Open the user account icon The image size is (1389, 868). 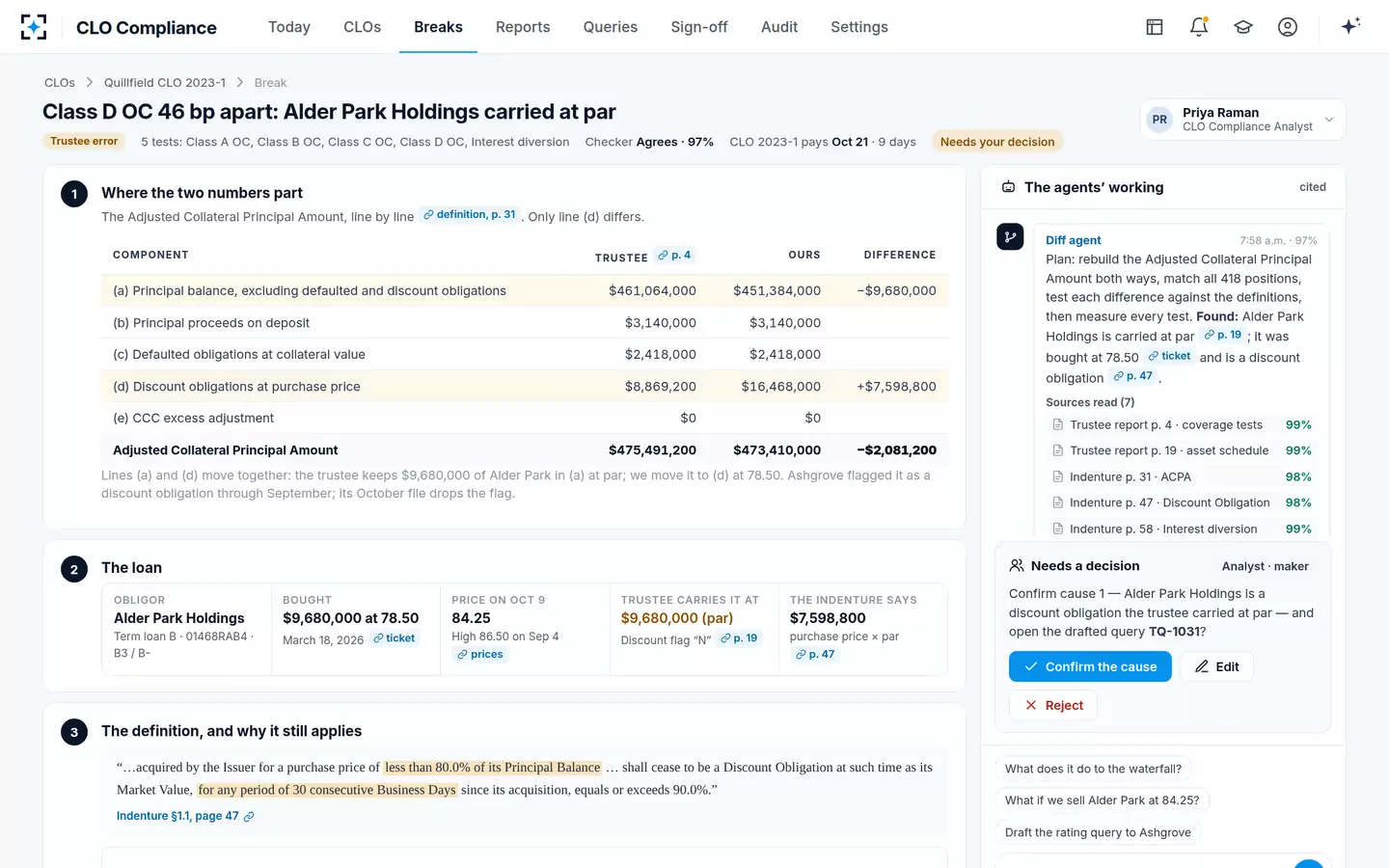pos(1288,27)
